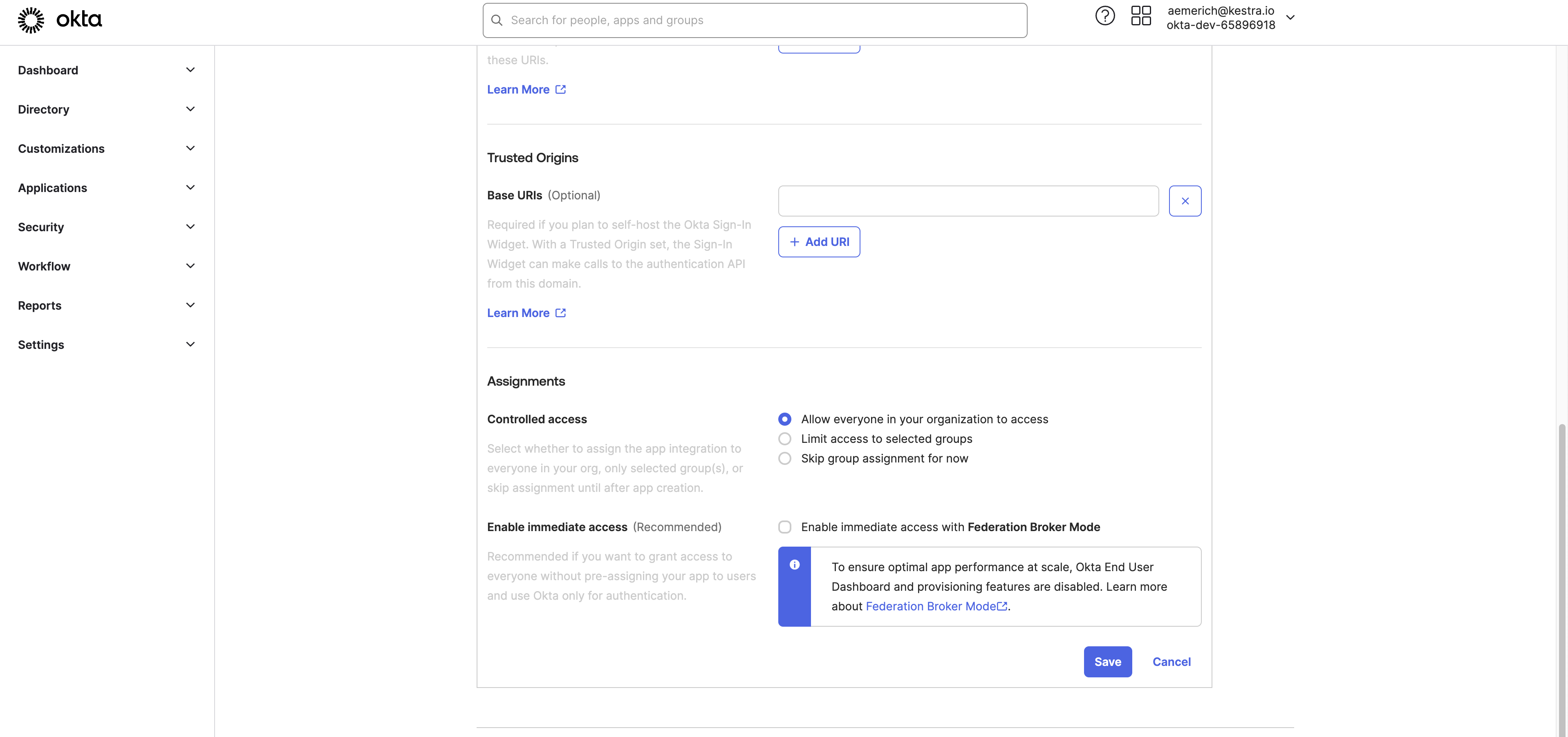Select Limit access to selected groups
Screen dimensions: 1568x737
[784, 439]
